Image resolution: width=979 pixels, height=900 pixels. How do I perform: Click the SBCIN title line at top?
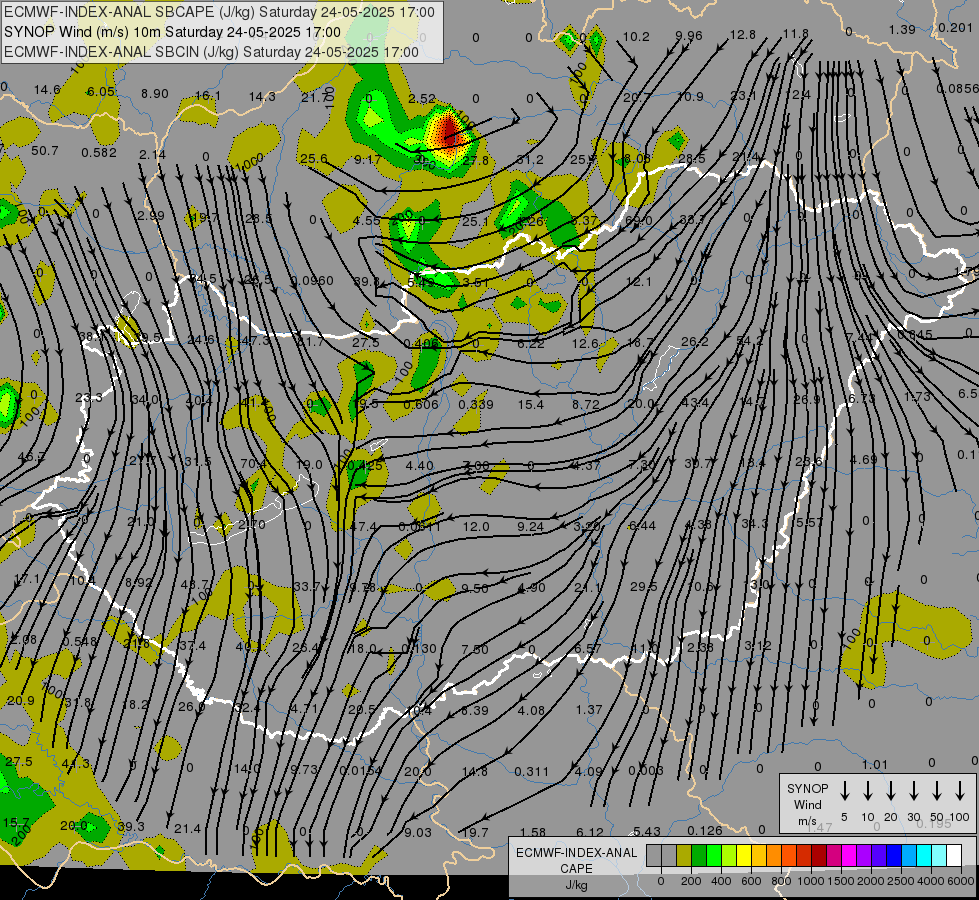[211, 52]
